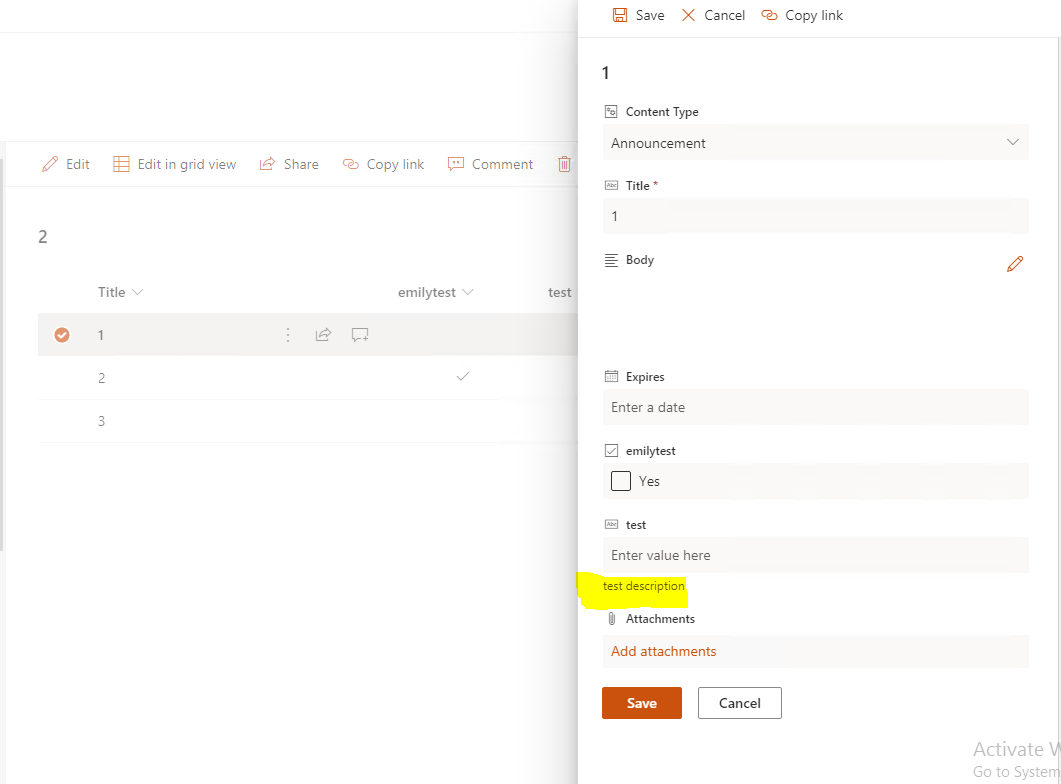Click Share in the list command bar
1061x784 pixels.
pyautogui.click(x=289, y=164)
